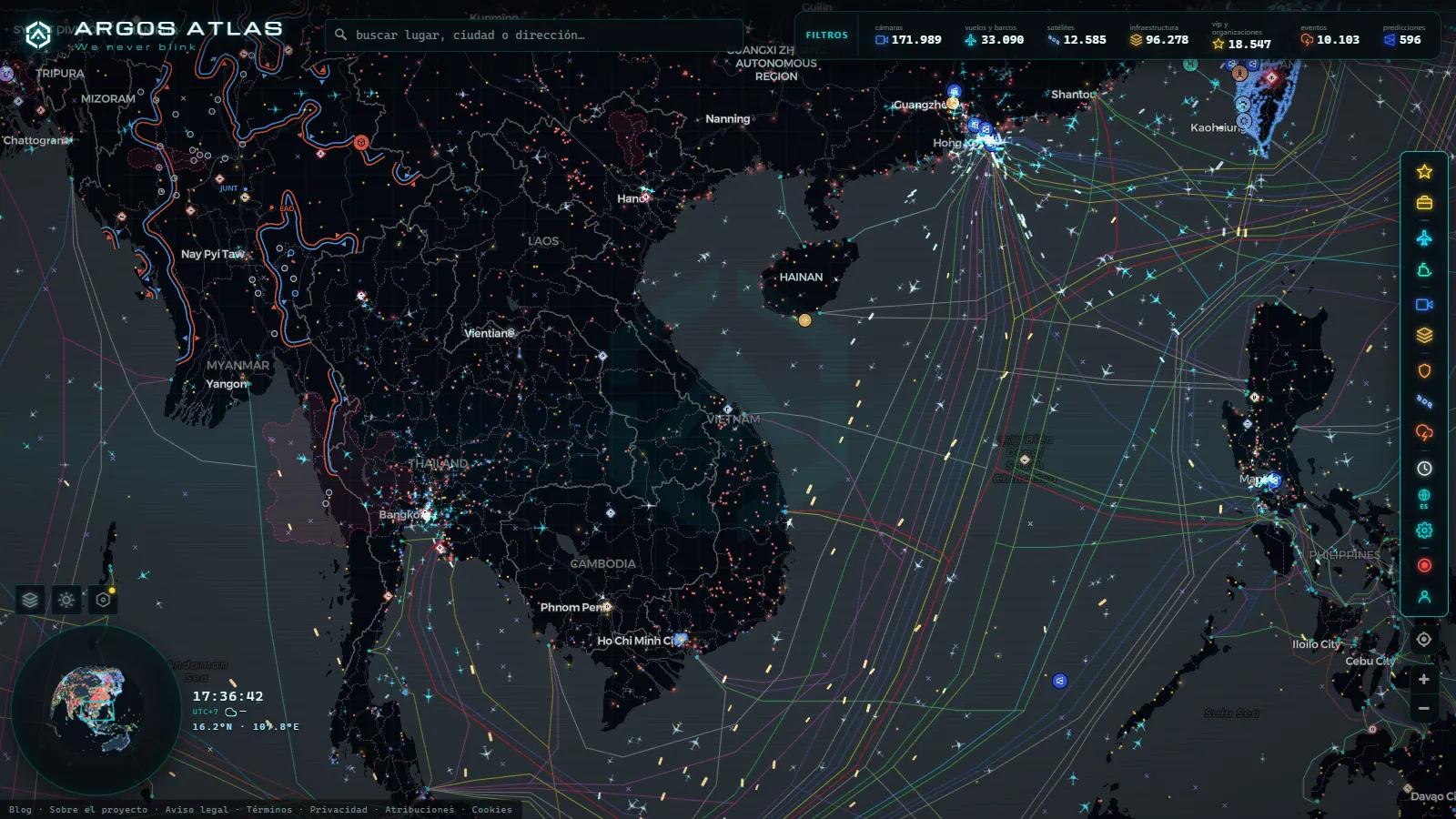The height and width of the screenshot is (819, 1456).
Task: Toggle the video camera layer in sidebar
Action: point(1424,305)
